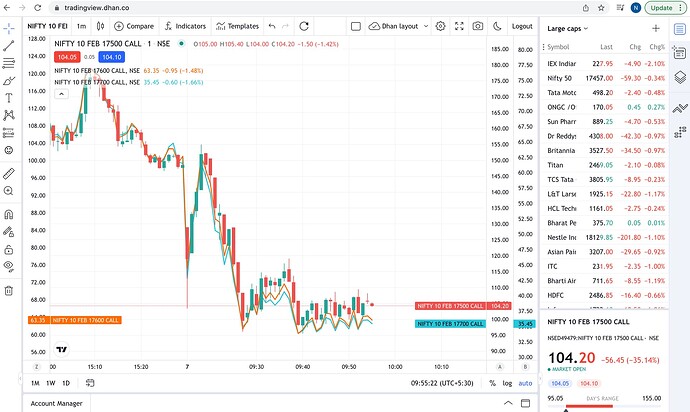Open the option chain sidebar icon
The image size is (690, 412).
[x=680, y=132]
